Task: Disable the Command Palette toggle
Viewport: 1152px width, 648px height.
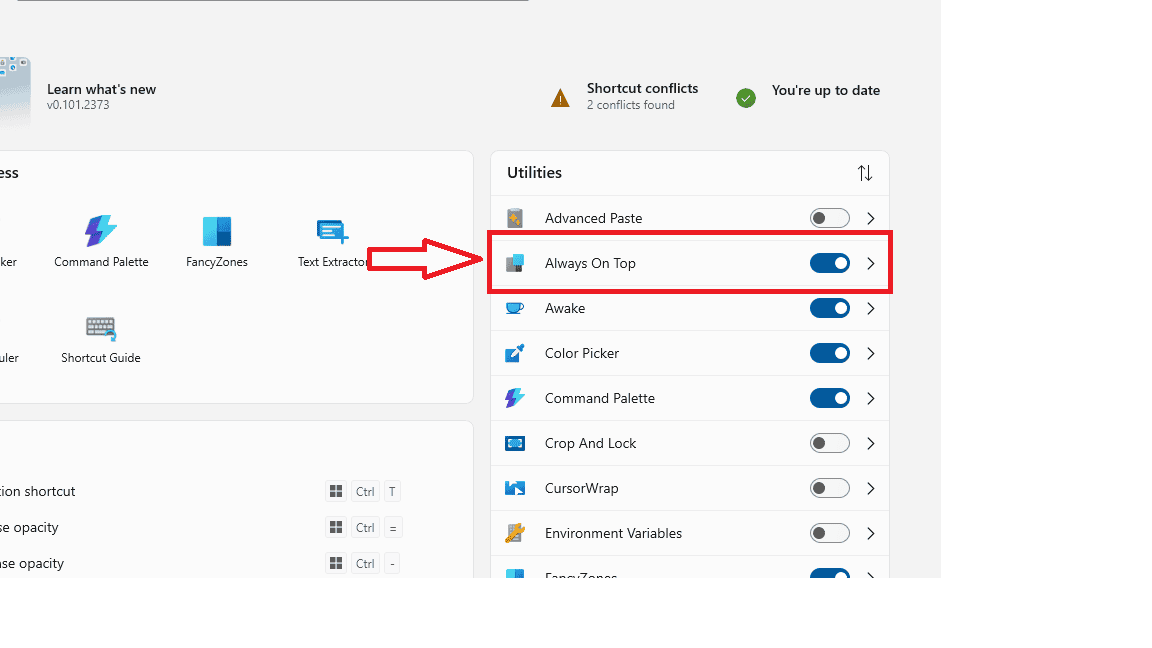Action: pos(829,398)
